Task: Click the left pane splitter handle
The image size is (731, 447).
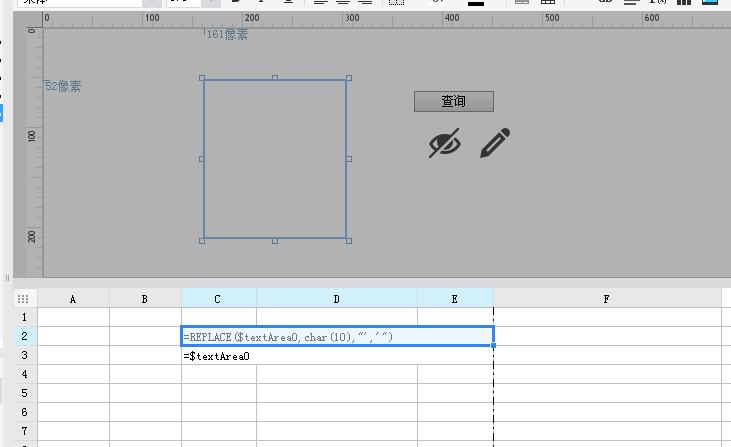Action: (7, 278)
